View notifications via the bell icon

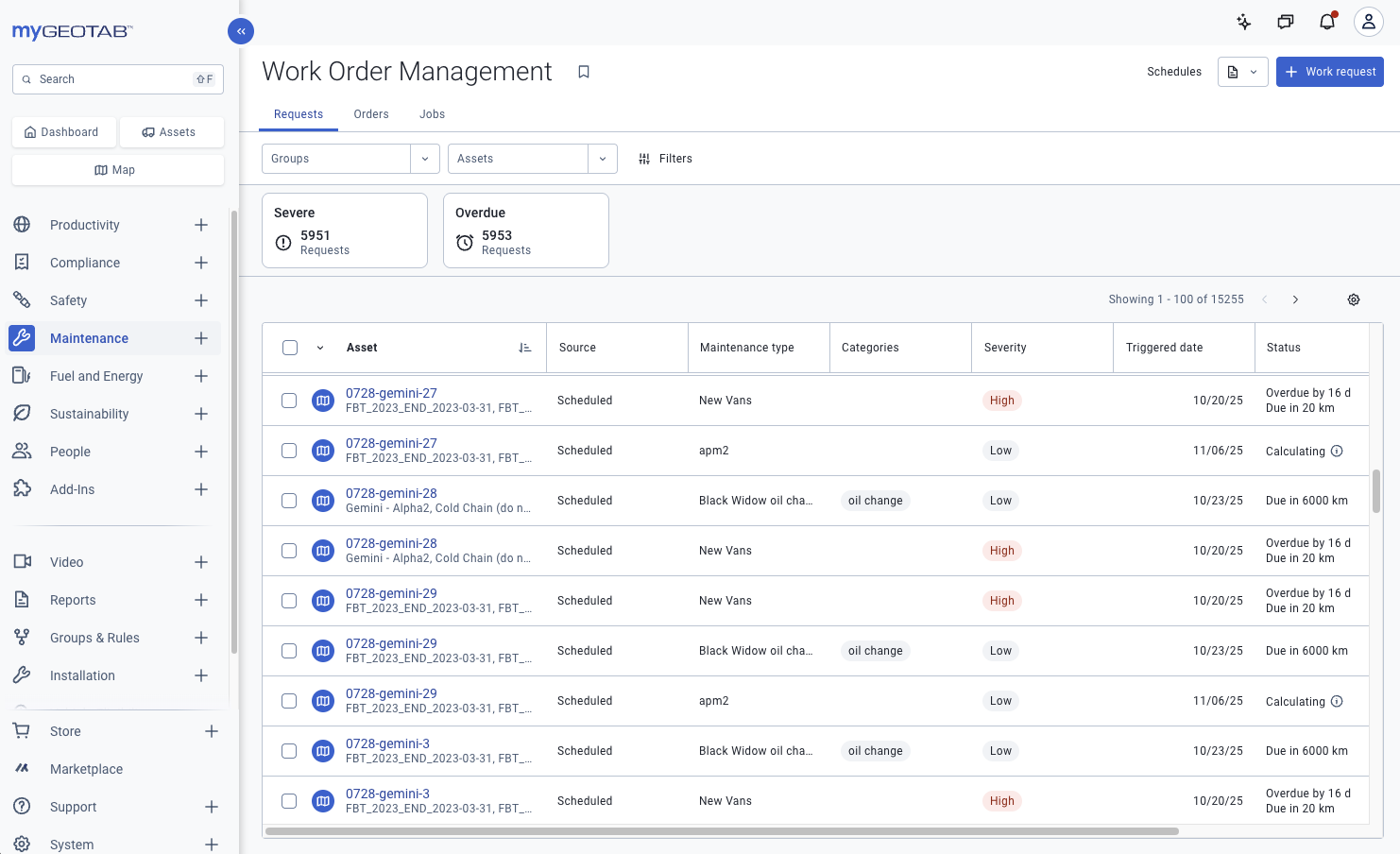pos(1326,21)
